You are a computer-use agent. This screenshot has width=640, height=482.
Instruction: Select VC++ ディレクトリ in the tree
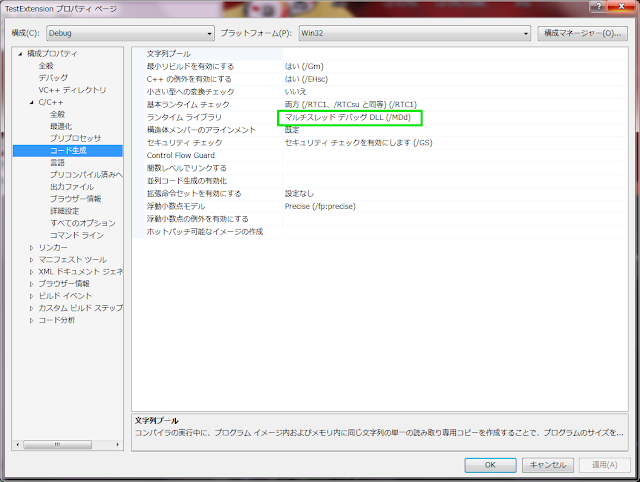point(72,90)
